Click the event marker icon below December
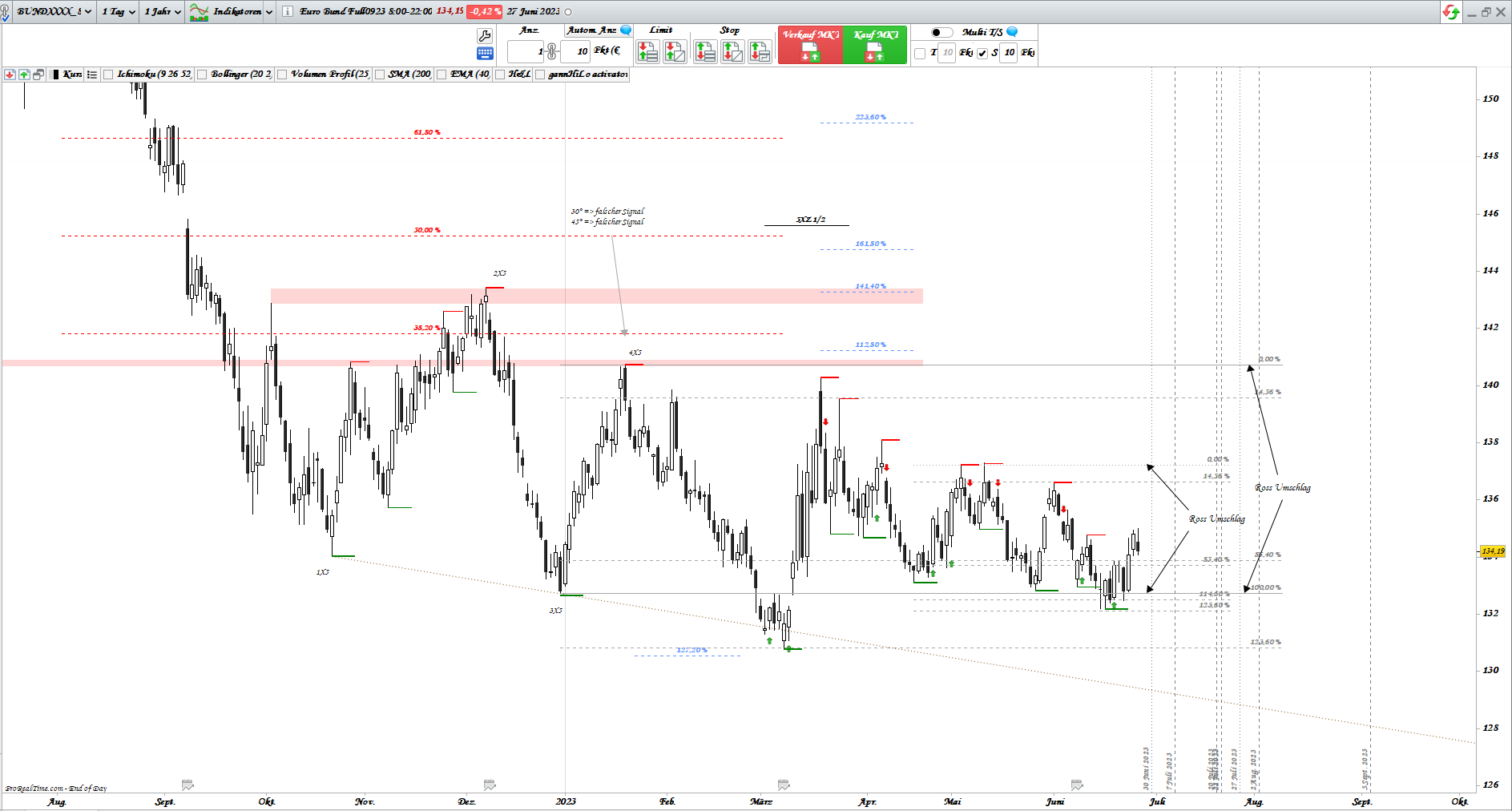 pos(490,785)
